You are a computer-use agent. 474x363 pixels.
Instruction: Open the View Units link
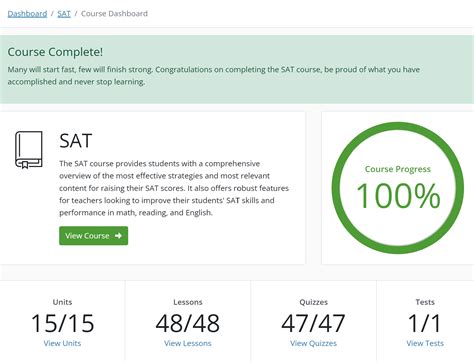[x=62, y=343]
